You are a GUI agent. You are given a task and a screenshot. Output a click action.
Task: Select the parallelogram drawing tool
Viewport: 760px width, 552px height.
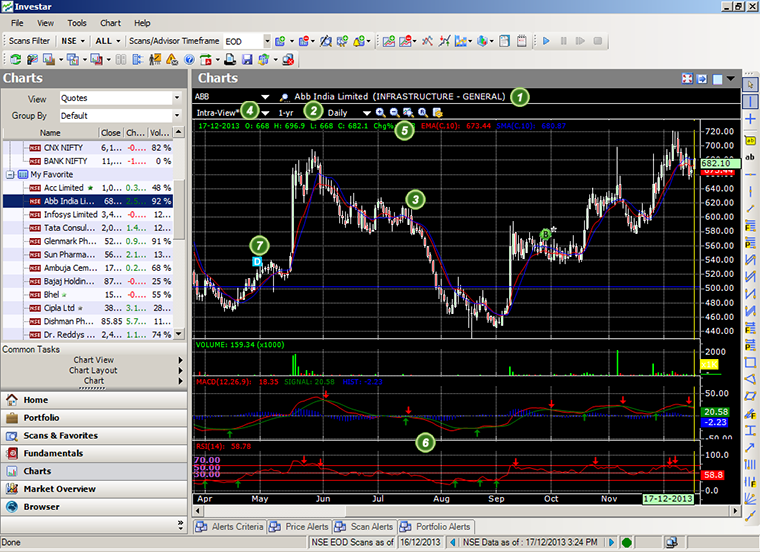click(750, 396)
